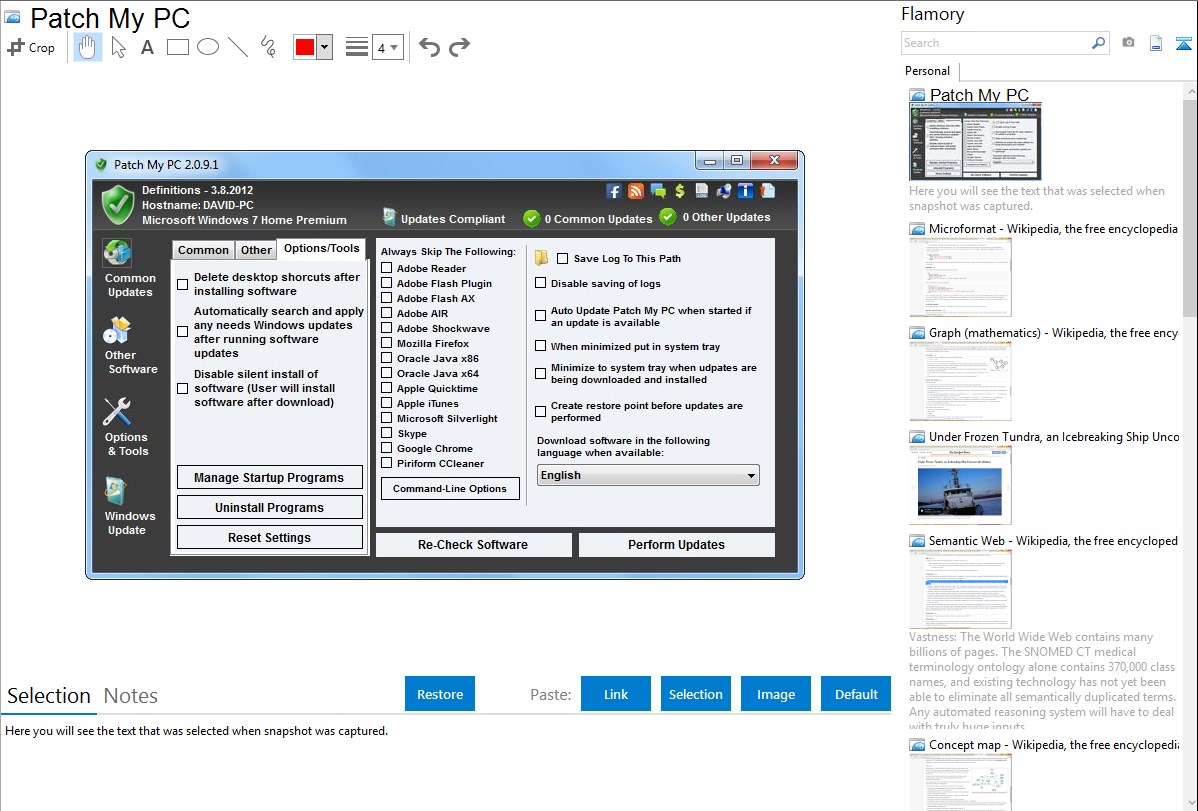Viewport: 1198px width, 811px height.
Task: Select the Crop tool
Action: coord(31,47)
